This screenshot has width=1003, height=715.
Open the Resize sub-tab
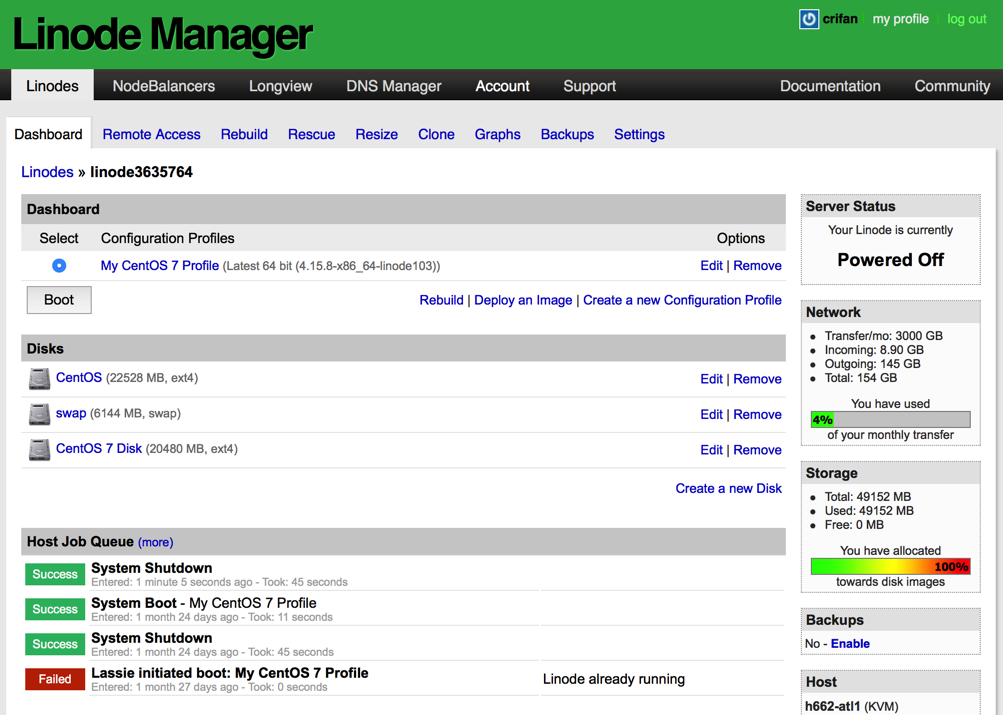377,134
